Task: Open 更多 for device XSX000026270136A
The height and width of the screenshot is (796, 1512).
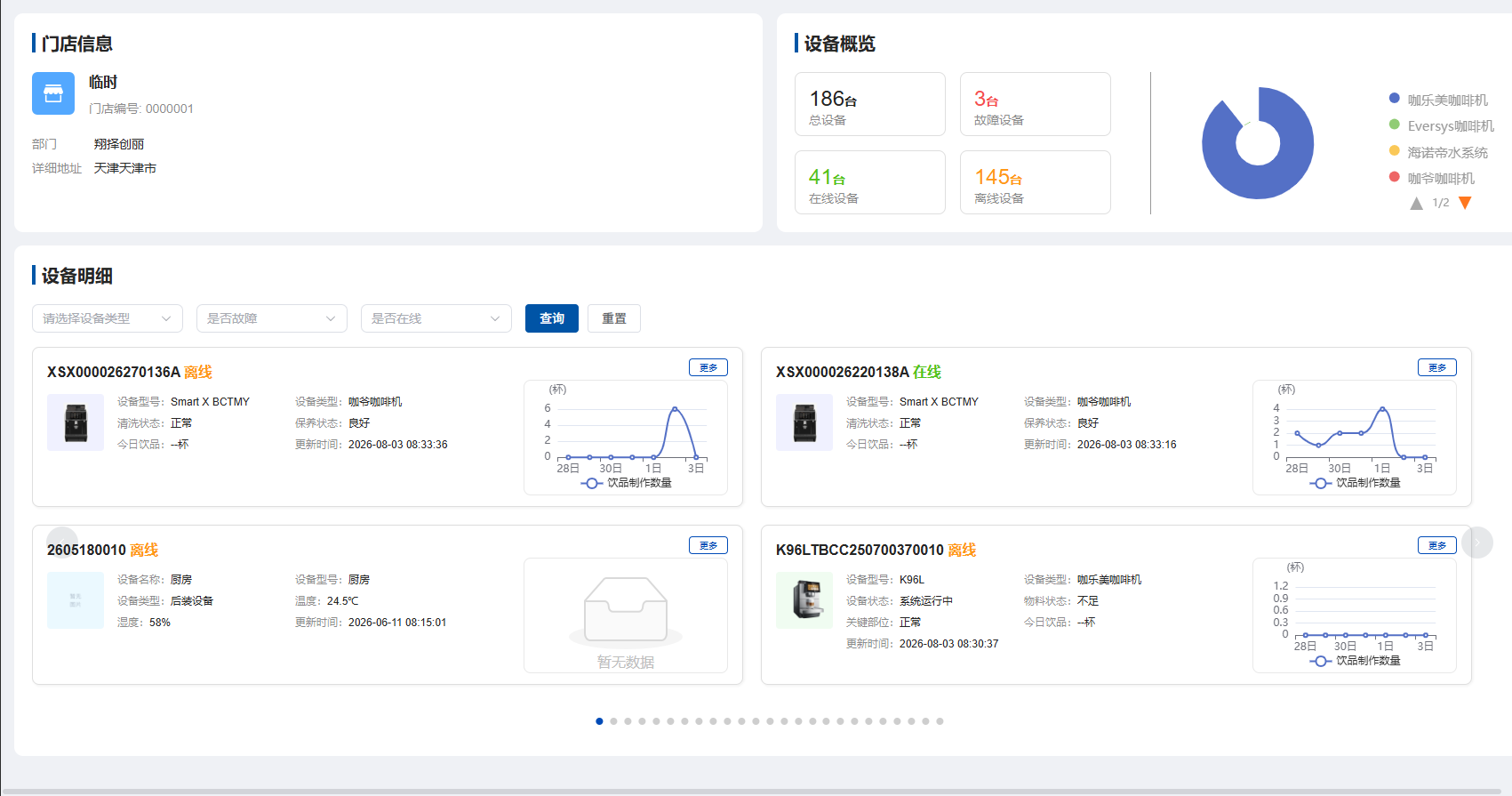Action: tap(708, 367)
